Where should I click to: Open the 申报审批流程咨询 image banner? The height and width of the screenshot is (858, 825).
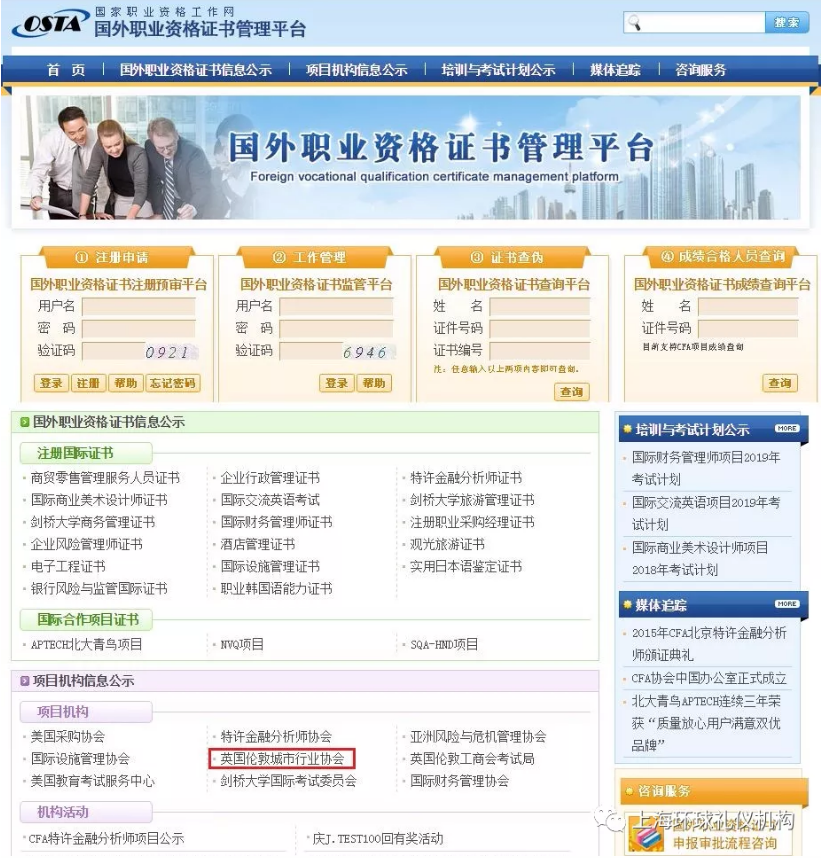coord(710,836)
